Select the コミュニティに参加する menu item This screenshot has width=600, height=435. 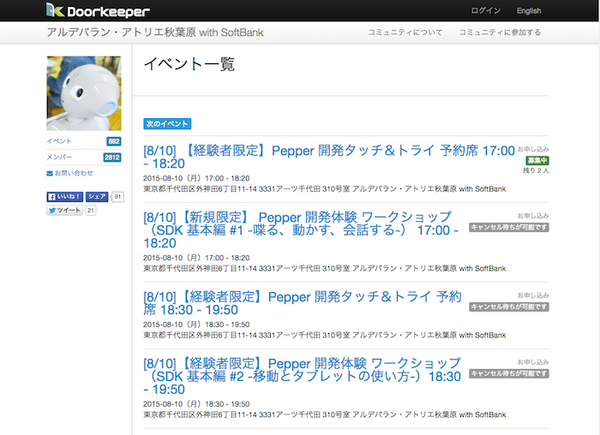(x=499, y=33)
